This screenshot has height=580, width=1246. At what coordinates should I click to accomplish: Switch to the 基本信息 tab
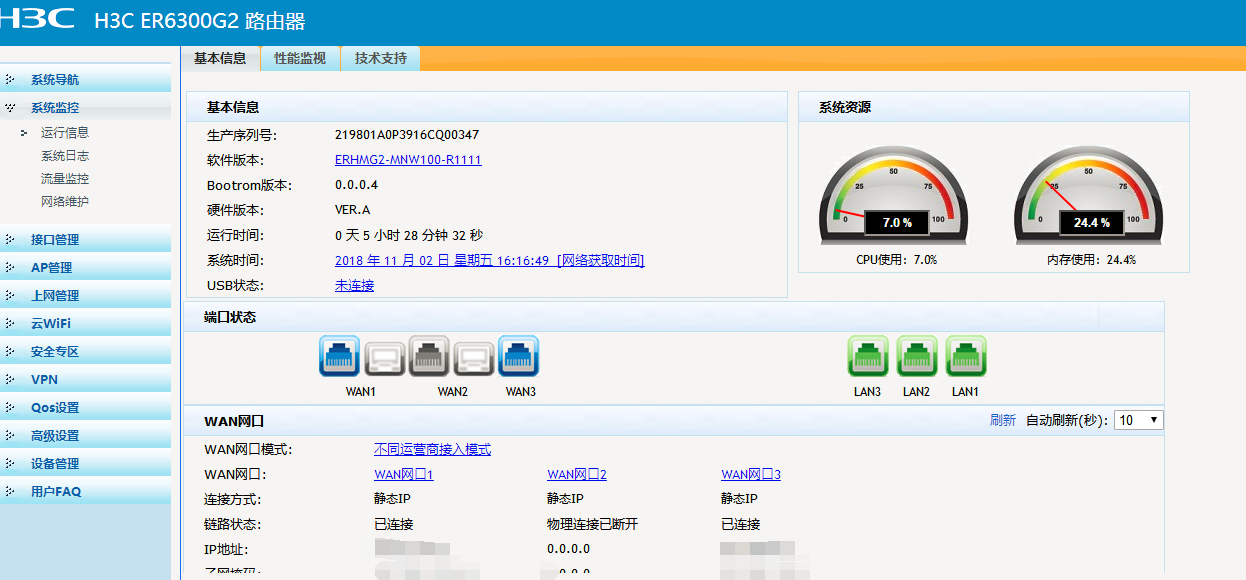point(220,58)
